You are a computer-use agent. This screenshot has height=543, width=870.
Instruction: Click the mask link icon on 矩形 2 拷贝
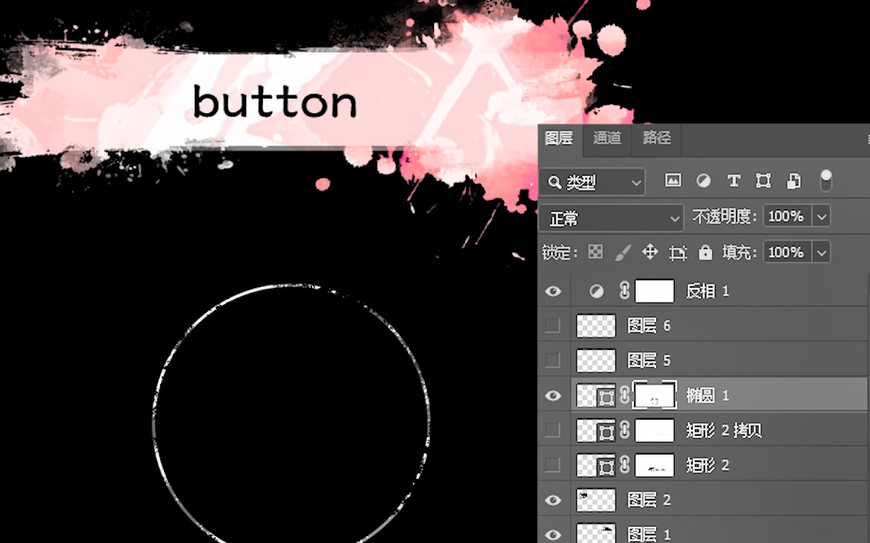625,430
